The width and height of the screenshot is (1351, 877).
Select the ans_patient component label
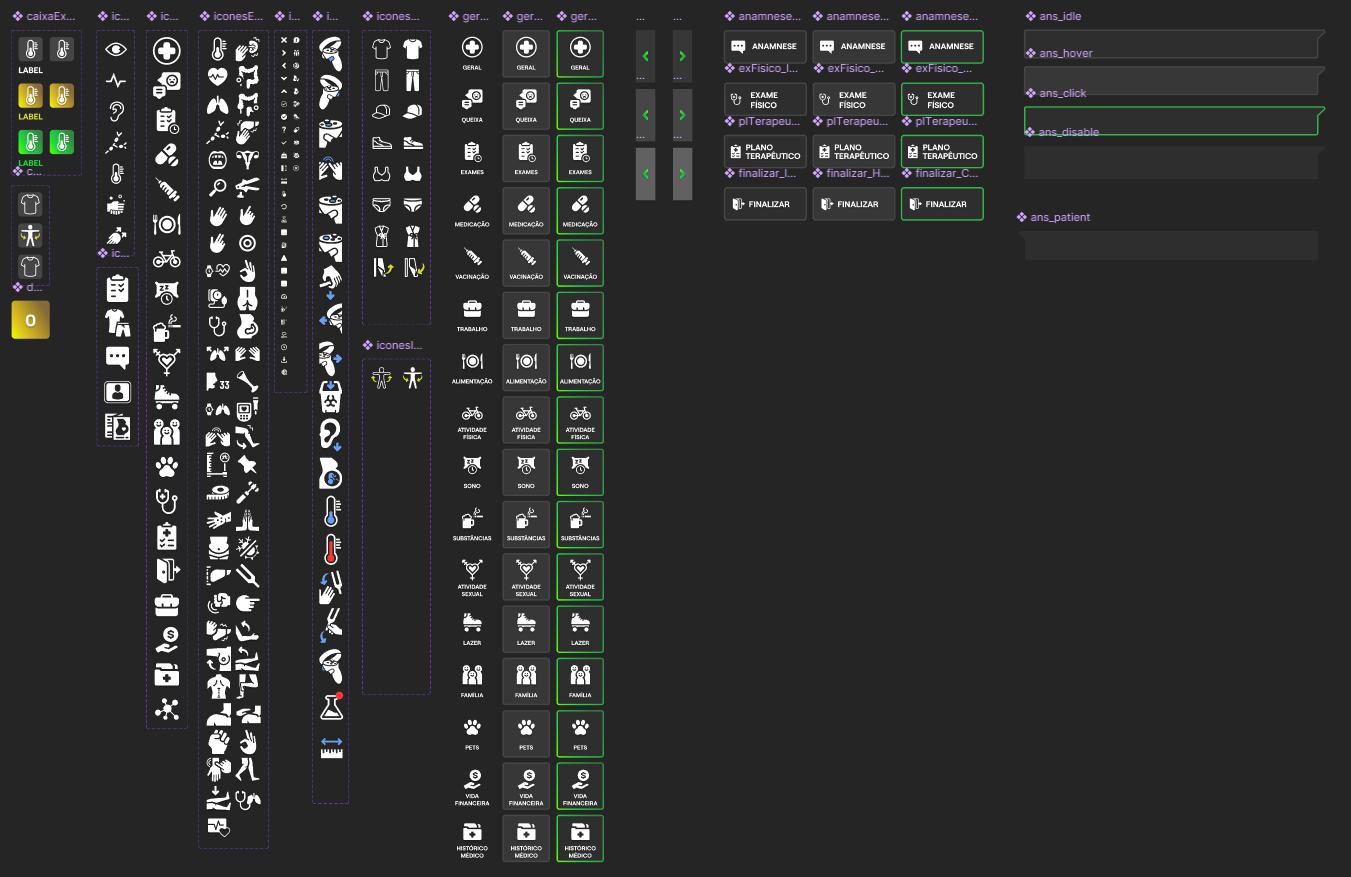(x=1060, y=217)
